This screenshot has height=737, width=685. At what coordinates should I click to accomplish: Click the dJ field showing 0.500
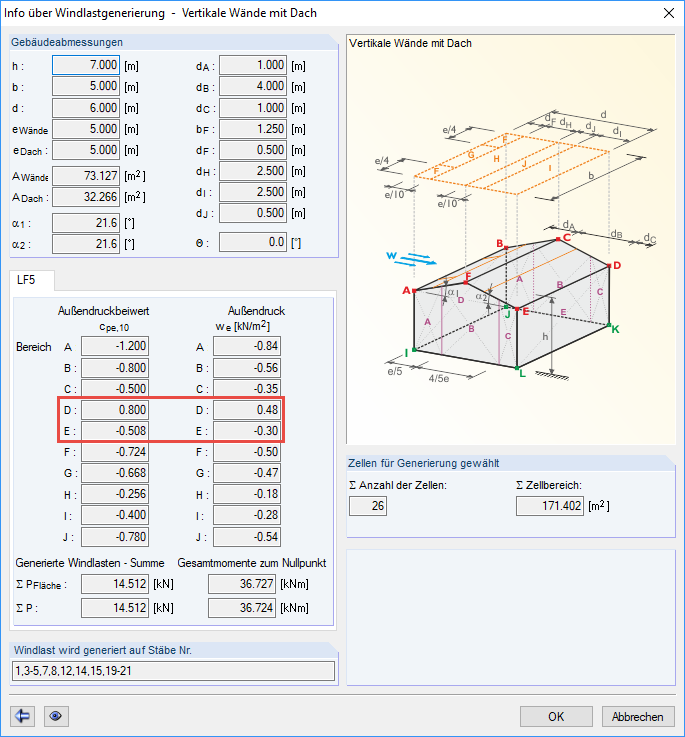pos(253,213)
